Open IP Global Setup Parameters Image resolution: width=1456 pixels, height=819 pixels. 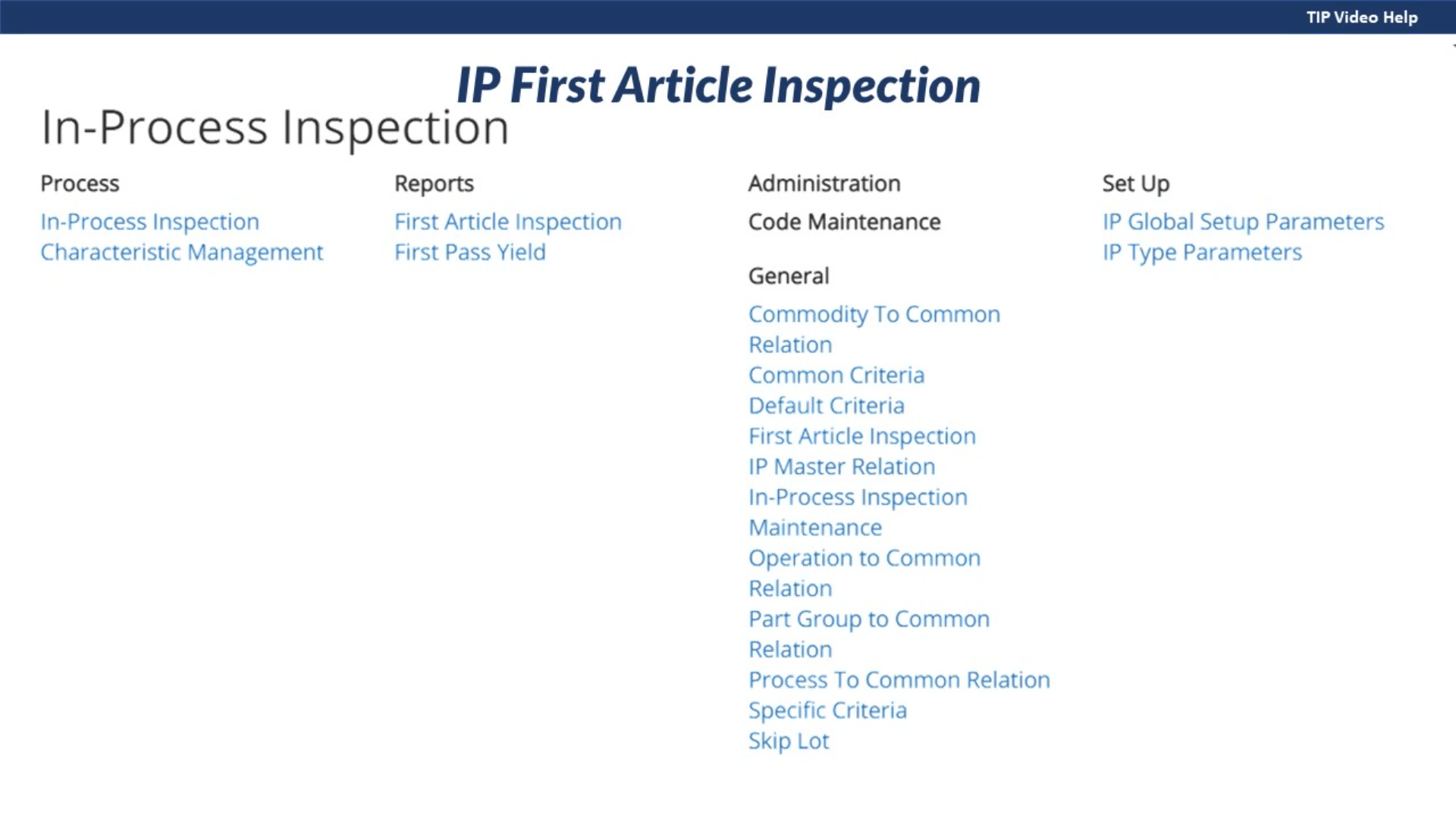1243,221
